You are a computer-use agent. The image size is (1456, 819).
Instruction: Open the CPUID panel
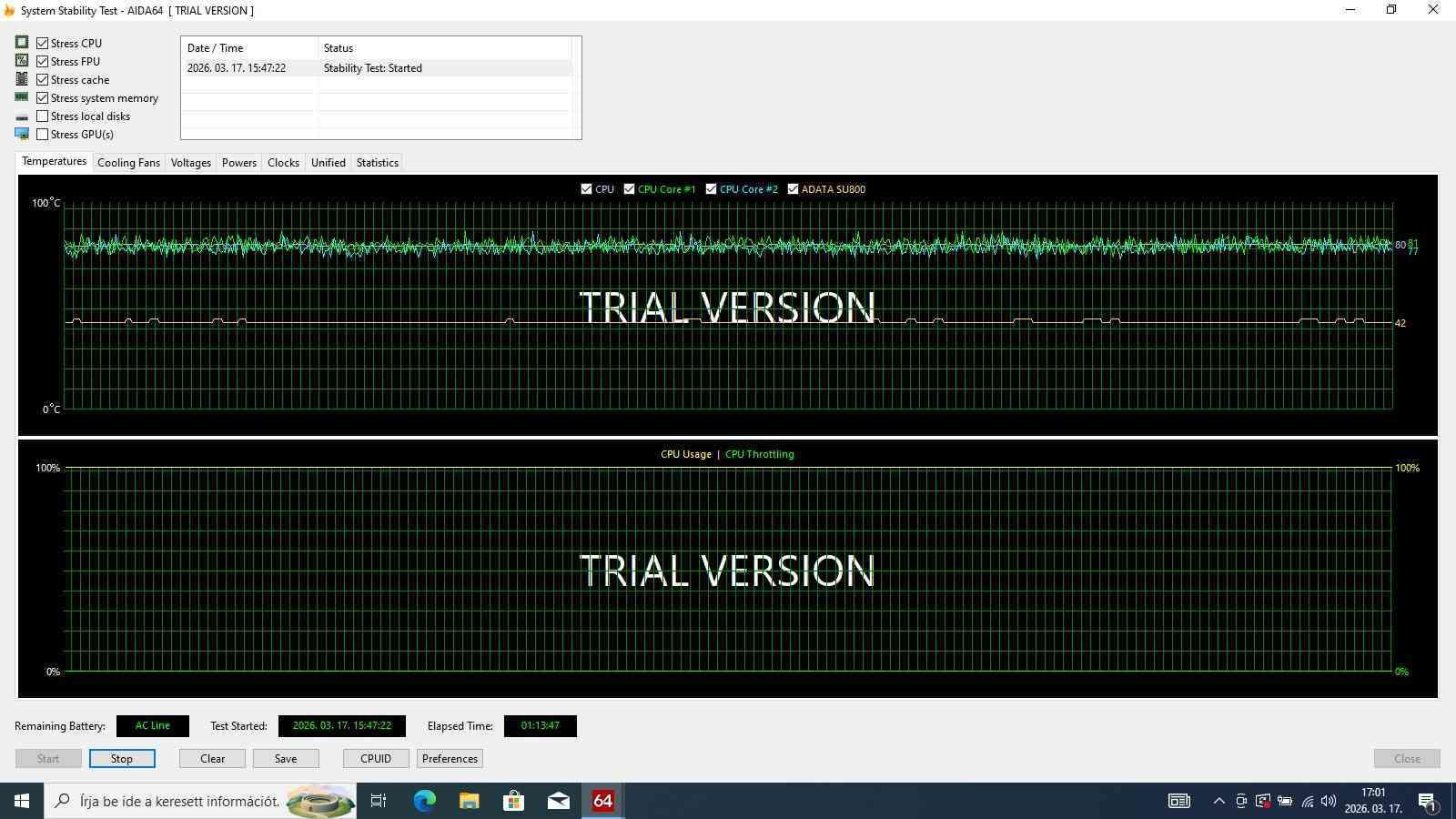point(376,758)
